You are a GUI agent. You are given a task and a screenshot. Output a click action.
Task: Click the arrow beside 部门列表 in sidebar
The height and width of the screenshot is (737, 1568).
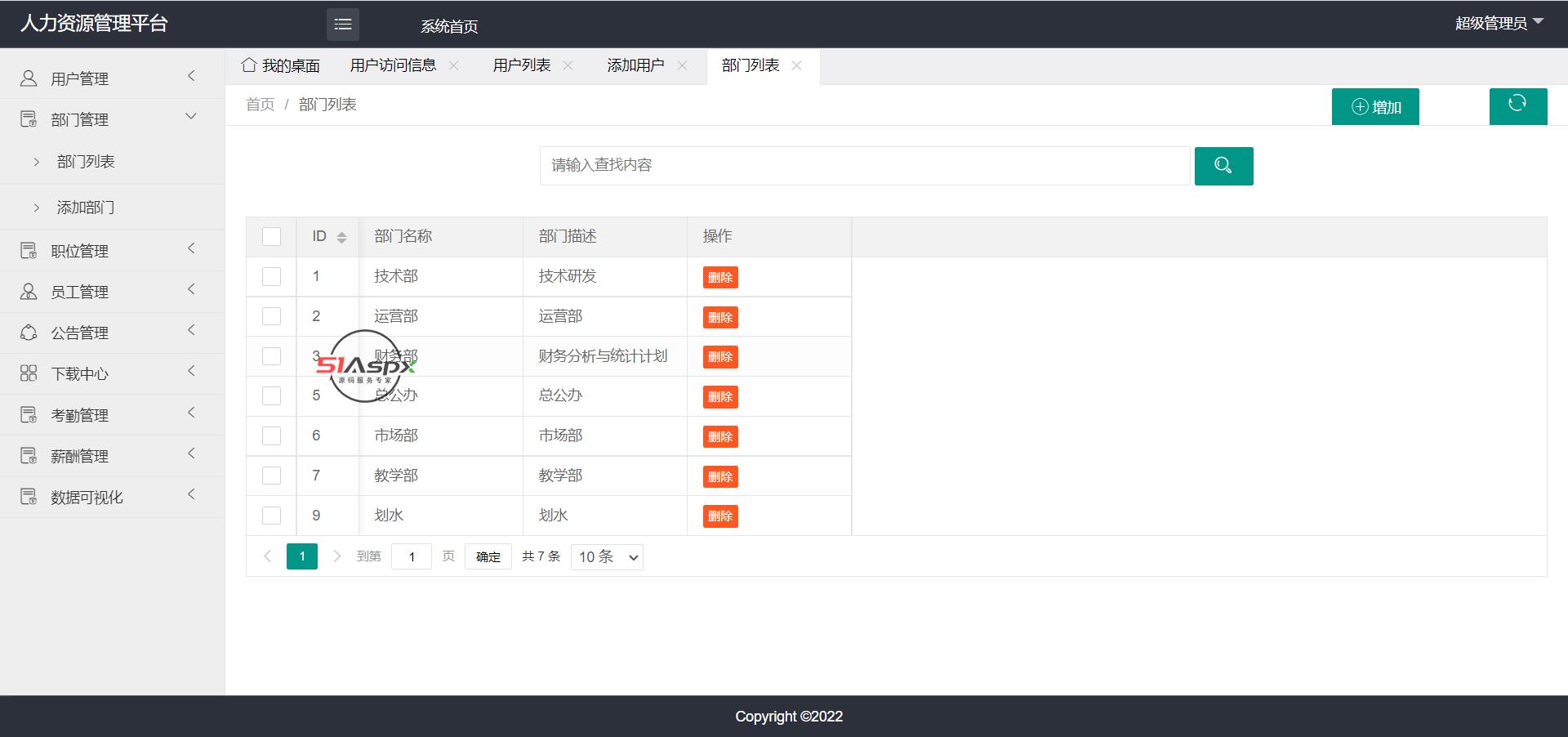coord(37,162)
